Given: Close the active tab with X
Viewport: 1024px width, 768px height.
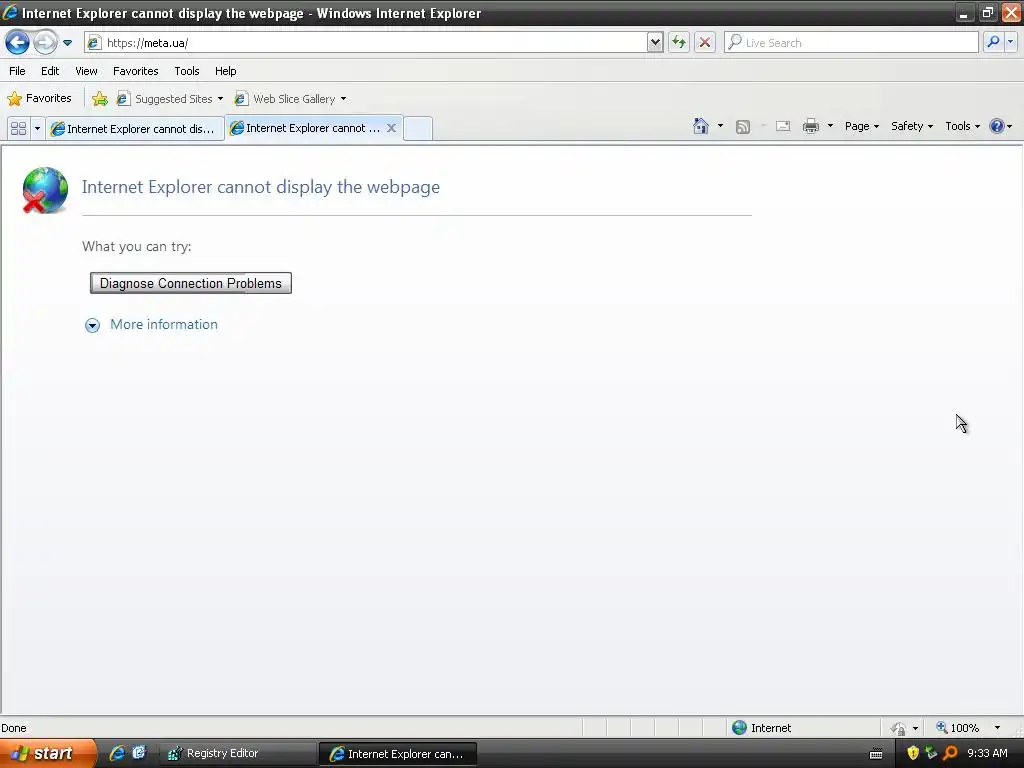Looking at the screenshot, I should tap(391, 128).
